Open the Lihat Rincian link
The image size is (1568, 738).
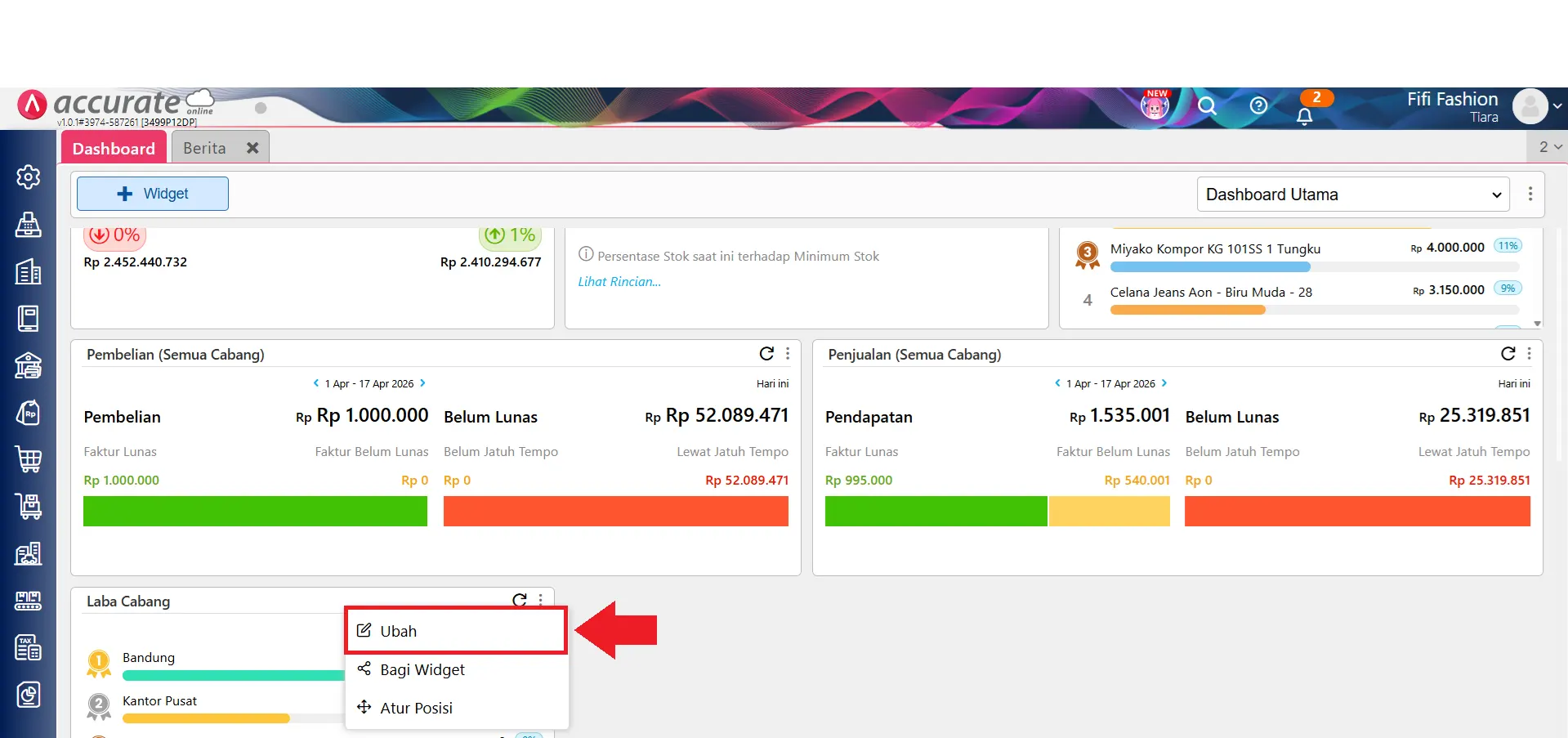coord(619,281)
